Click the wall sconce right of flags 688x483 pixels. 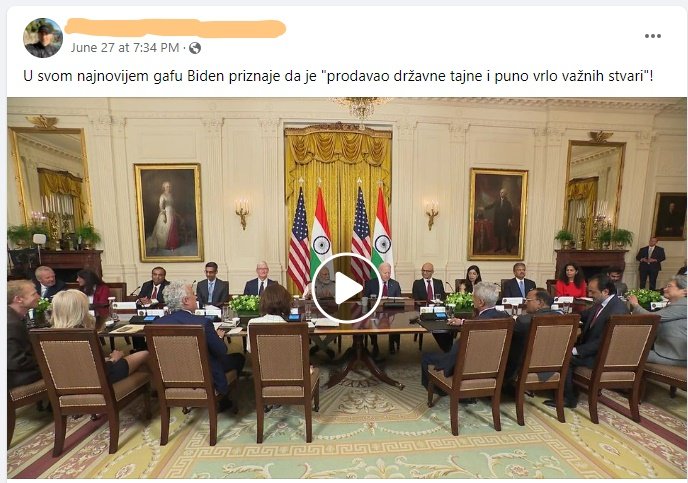click(x=432, y=215)
